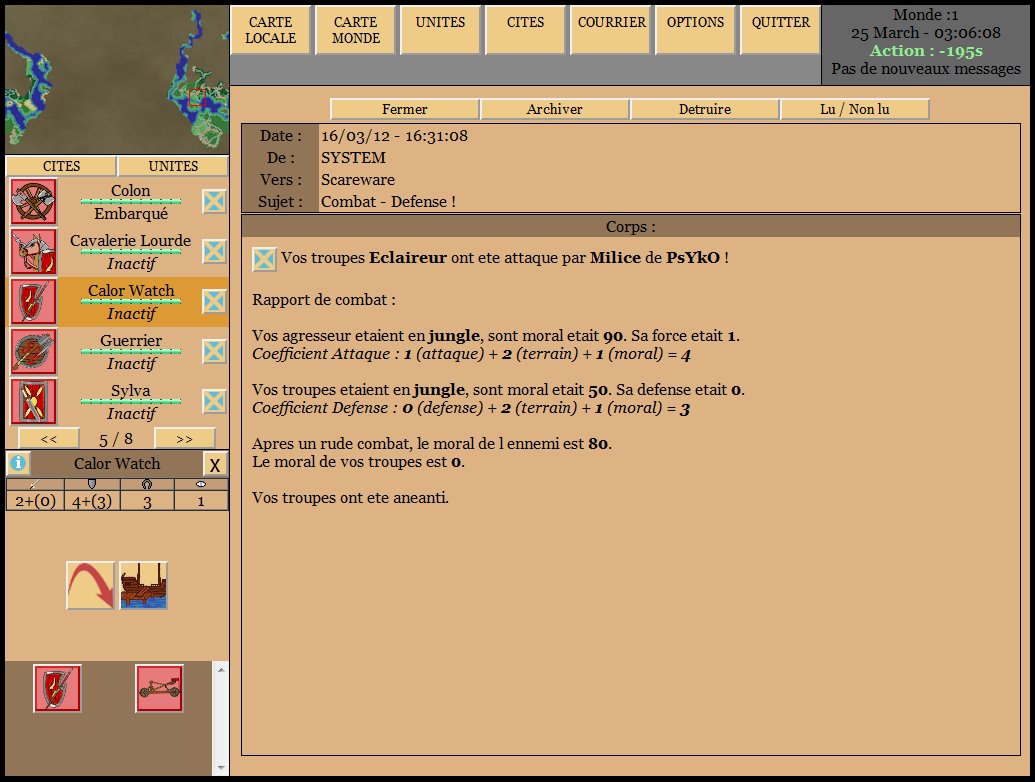Open the OPTIONS menu

point(696,30)
